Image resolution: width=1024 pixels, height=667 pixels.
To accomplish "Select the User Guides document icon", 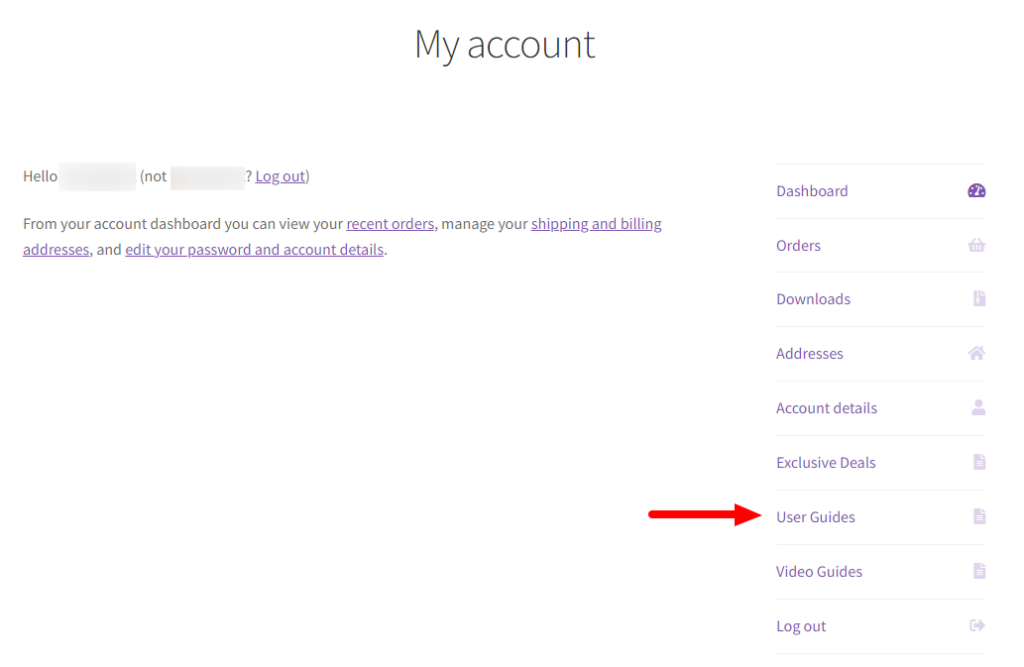I will tap(978, 516).
